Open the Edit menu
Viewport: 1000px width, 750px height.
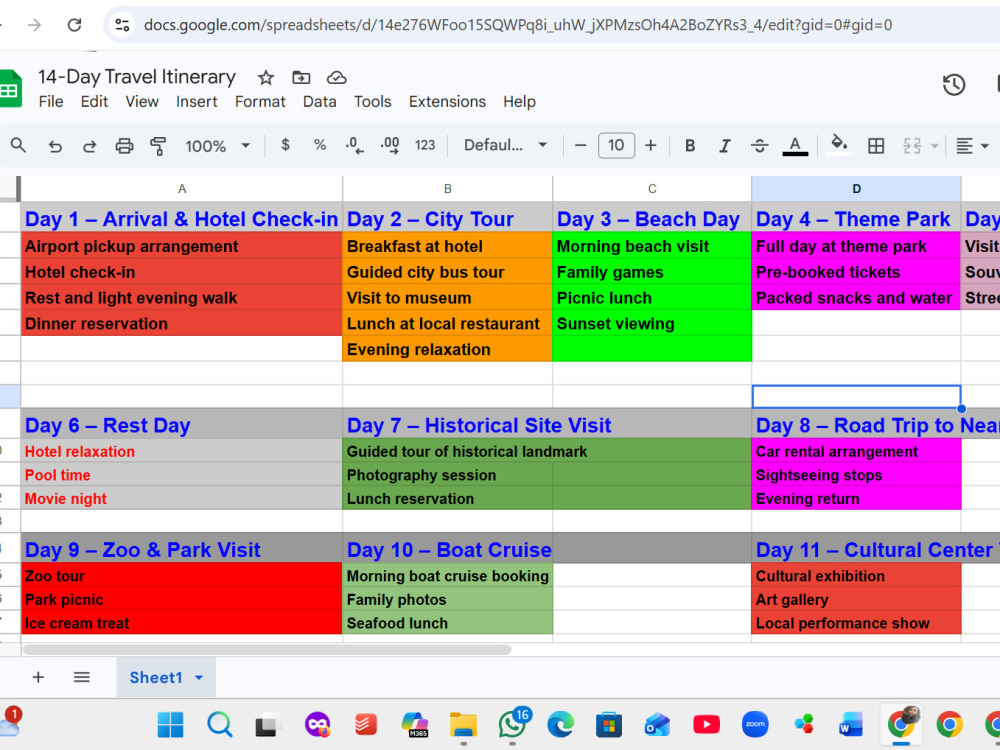coord(94,102)
